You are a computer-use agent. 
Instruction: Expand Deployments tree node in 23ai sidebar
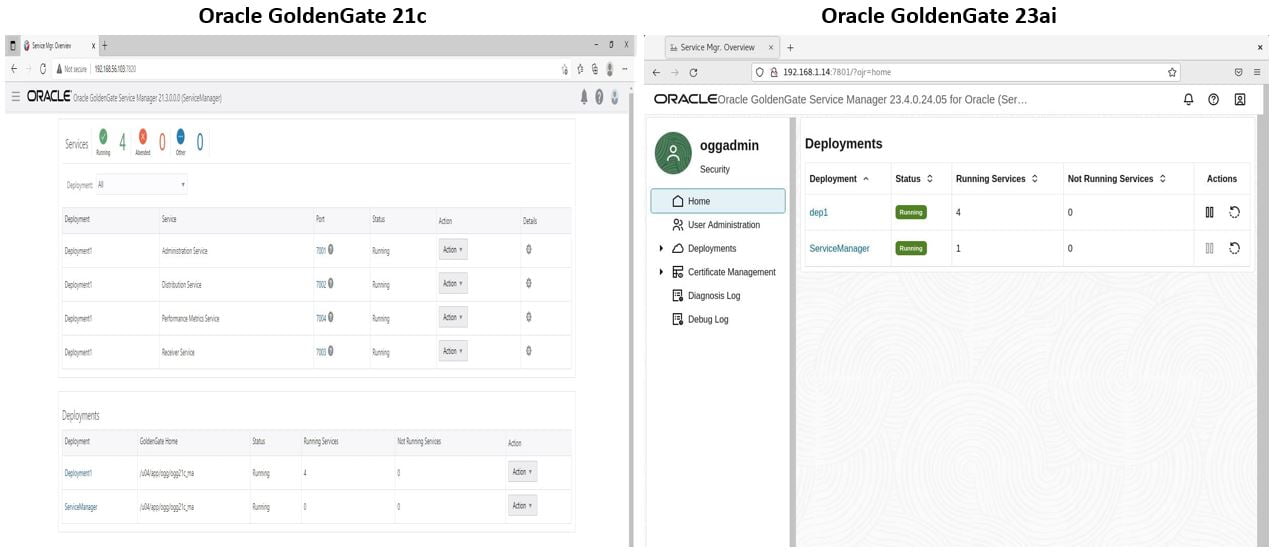[x=661, y=248]
